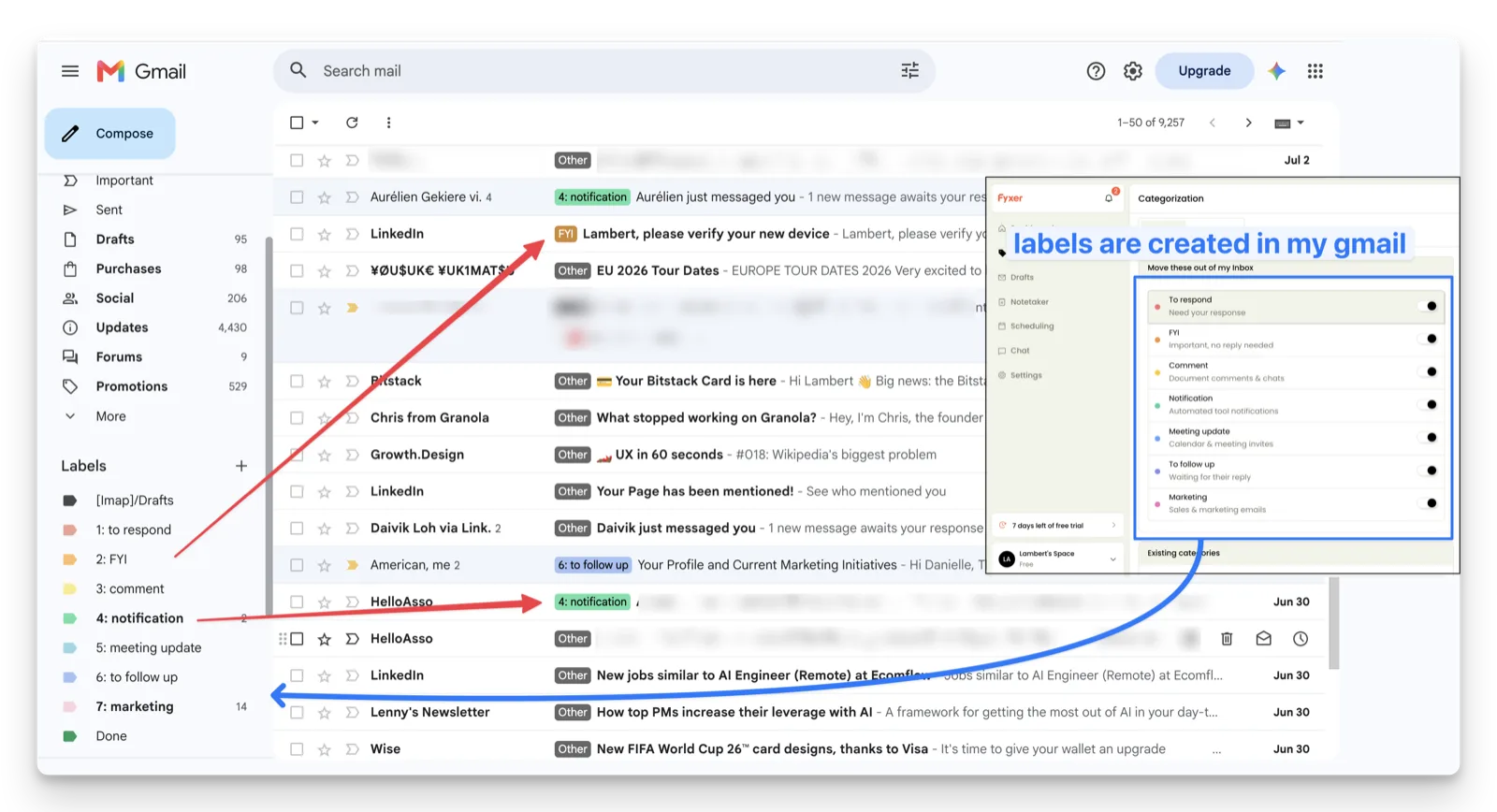Go to older messages page
1497x812 pixels.
tap(1248, 123)
